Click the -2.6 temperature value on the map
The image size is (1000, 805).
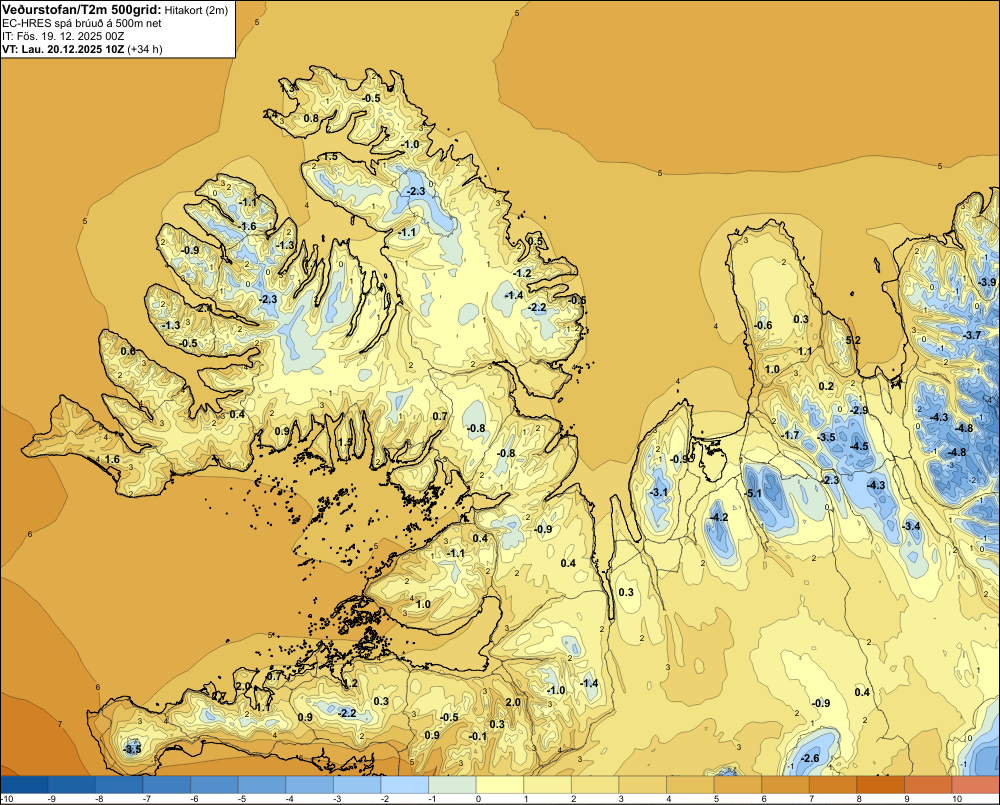[809, 758]
